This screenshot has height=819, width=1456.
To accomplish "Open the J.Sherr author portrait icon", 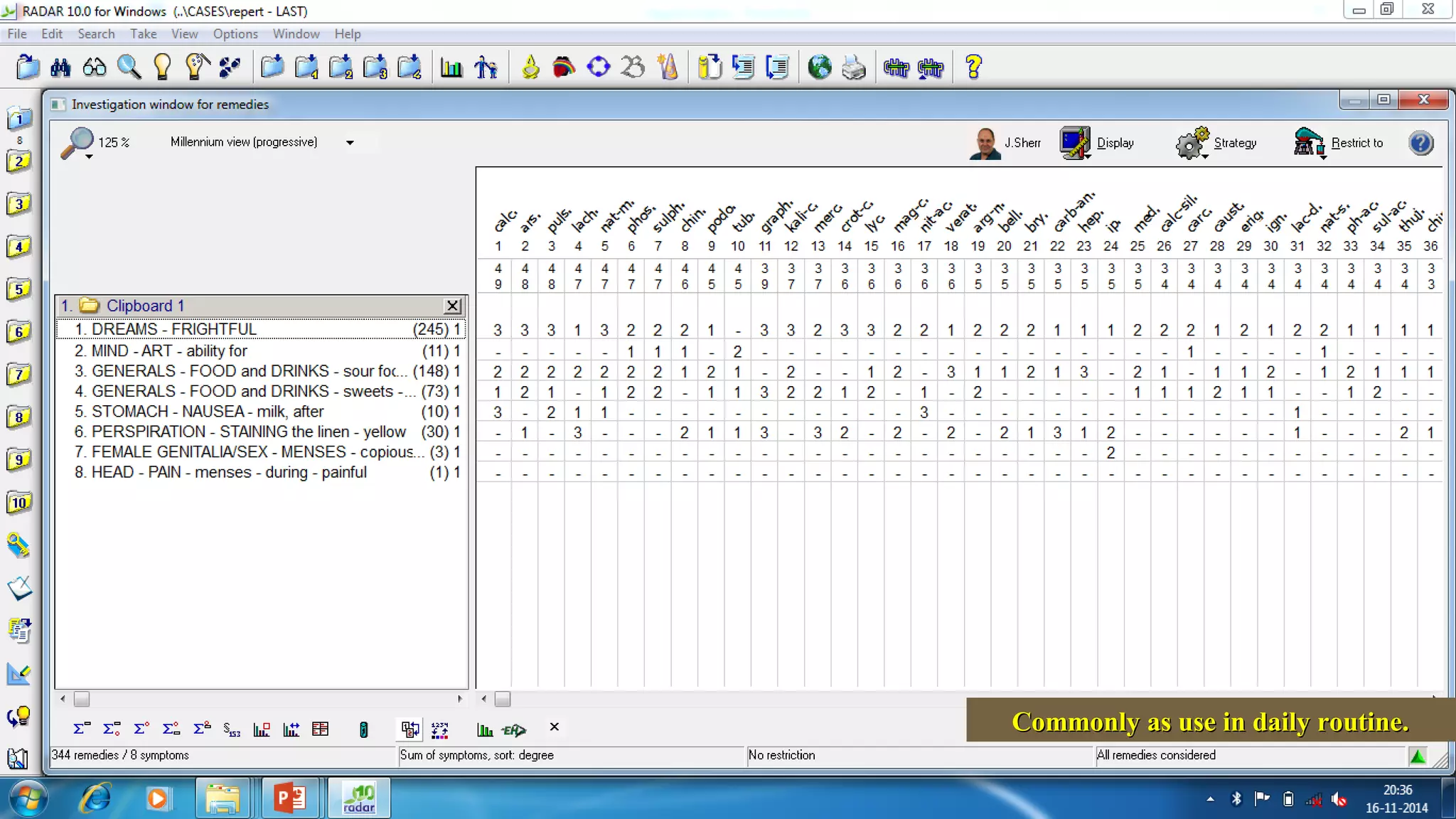I will point(985,143).
